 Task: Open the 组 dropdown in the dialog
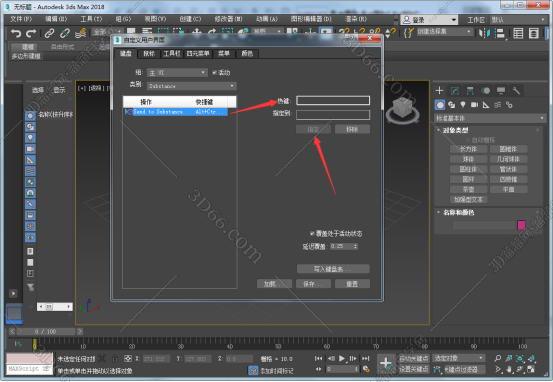click(177, 73)
